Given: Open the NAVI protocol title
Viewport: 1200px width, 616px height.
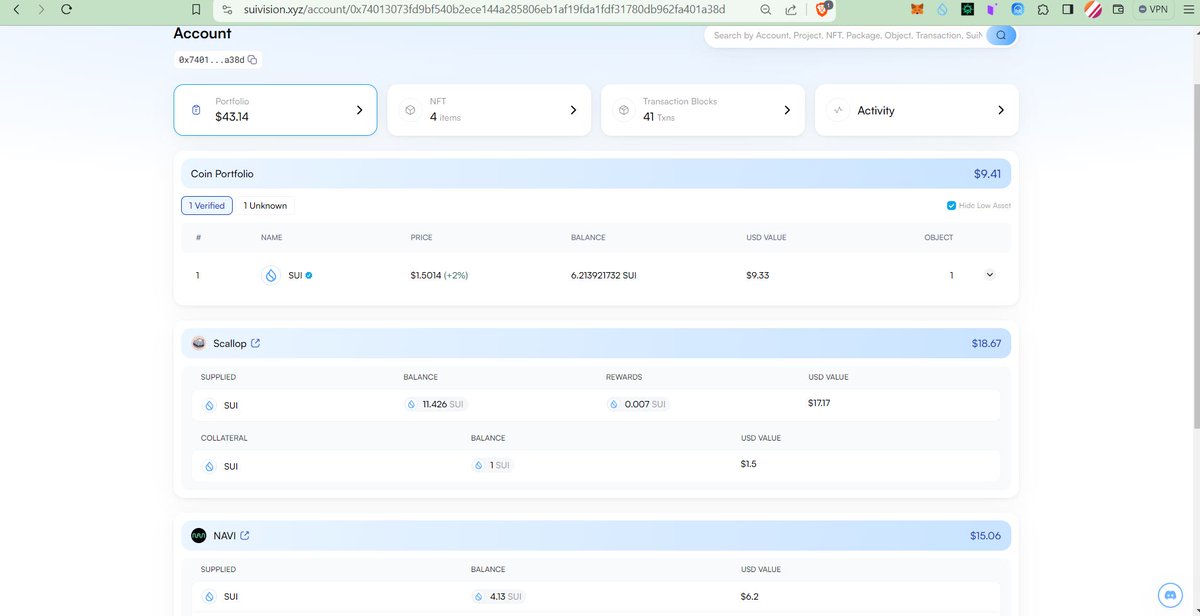Looking at the screenshot, I should 225,535.
